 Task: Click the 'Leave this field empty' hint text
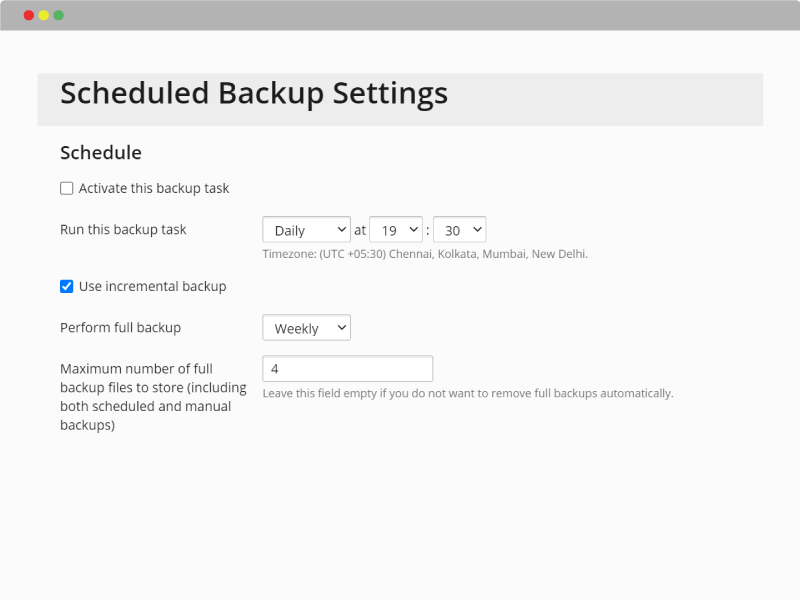(x=468, y=393)
